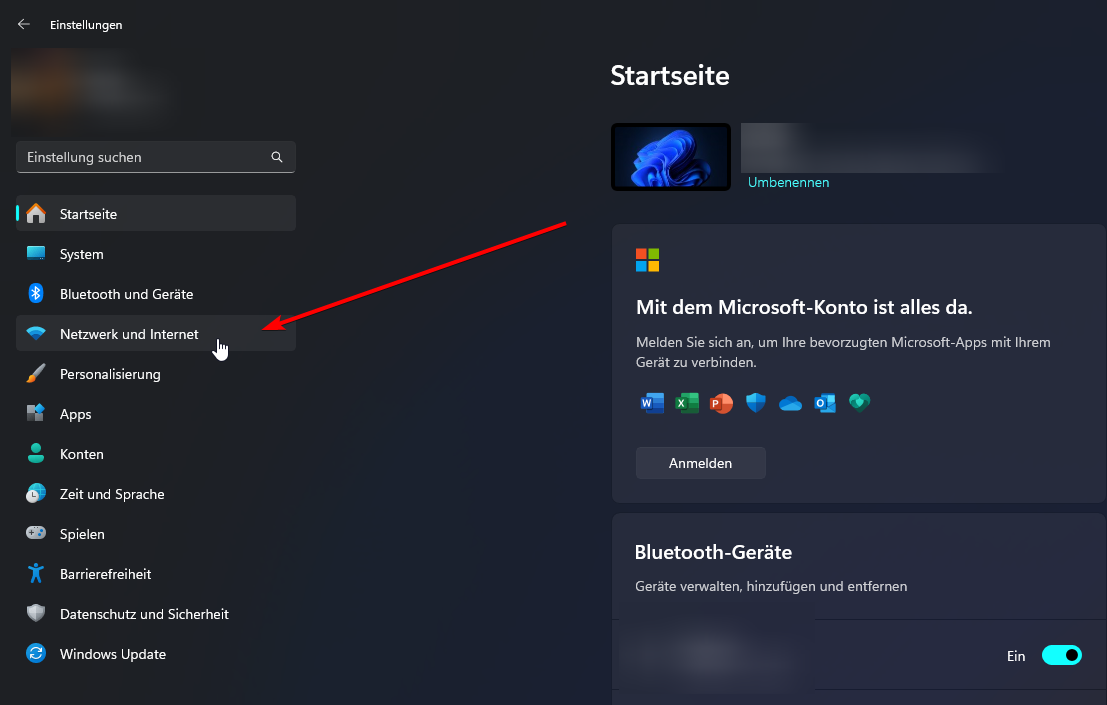Select Personalisierung in the sidebar

(x=110, y=374)
